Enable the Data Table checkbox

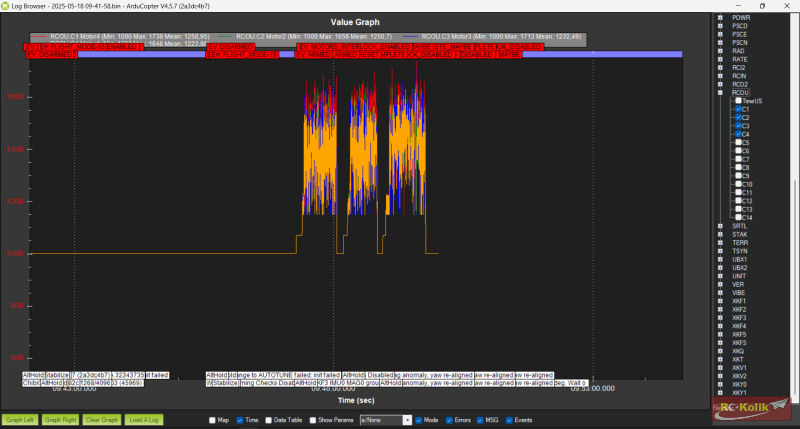[268, 420]
